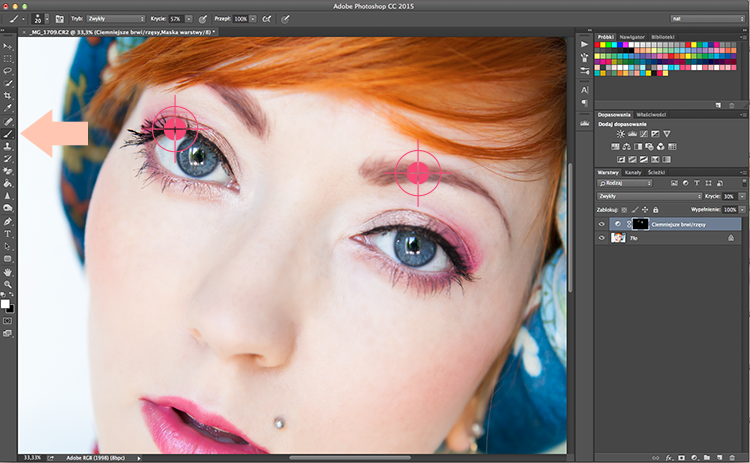Toggle pressure for size button
The image size is (750, 463).
(x=285, y=19)
